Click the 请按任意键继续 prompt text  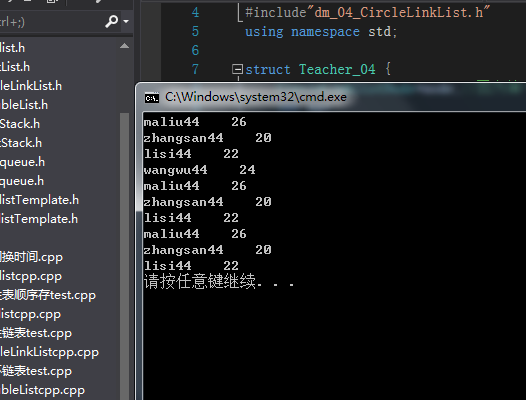pos(219,281)
